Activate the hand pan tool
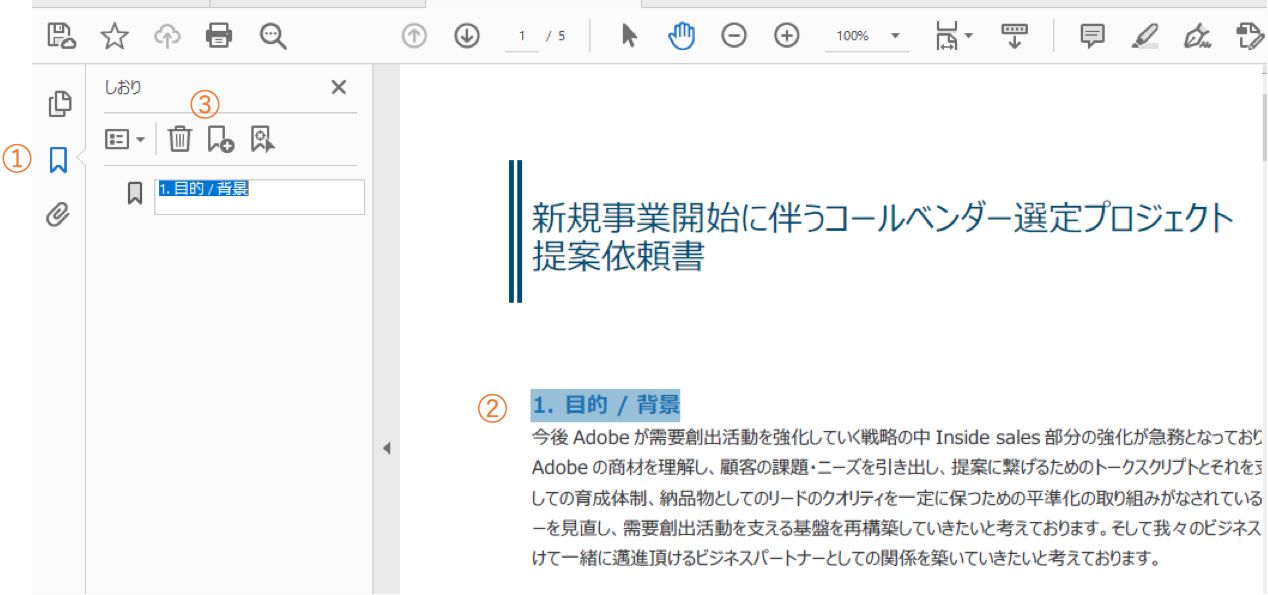 682,36
